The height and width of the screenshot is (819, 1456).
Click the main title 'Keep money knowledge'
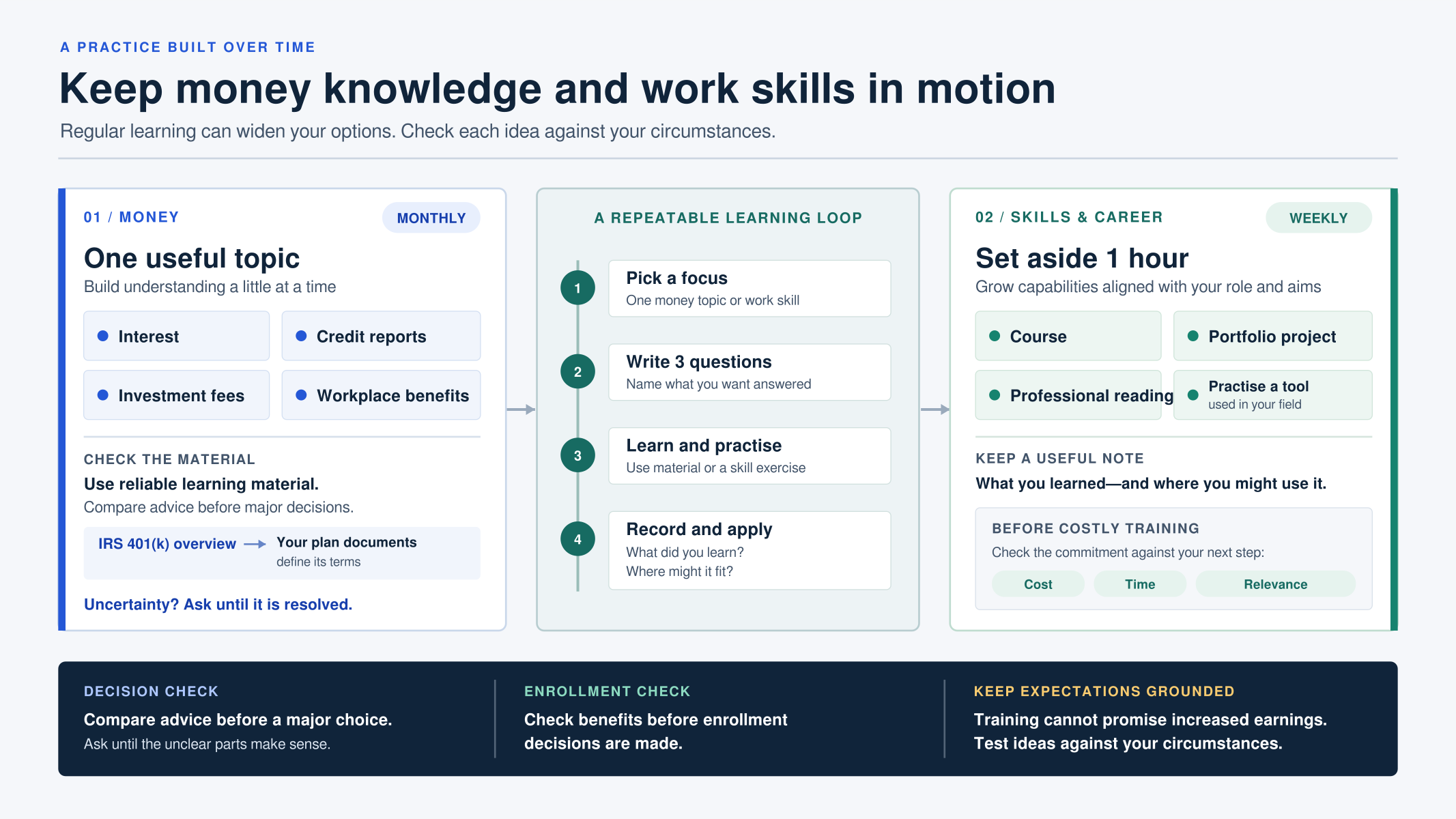[x=557, y=89]
